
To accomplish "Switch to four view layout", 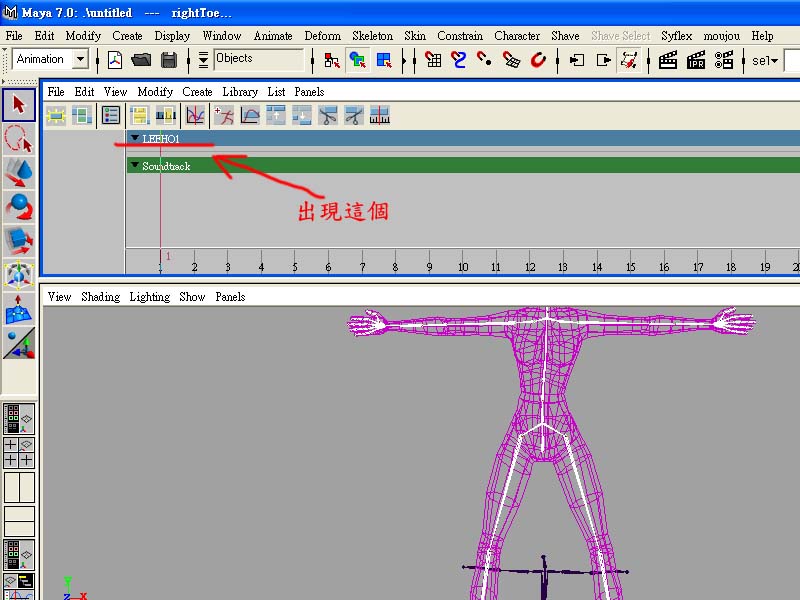I will pyautogui.click(x=19, y=453).
